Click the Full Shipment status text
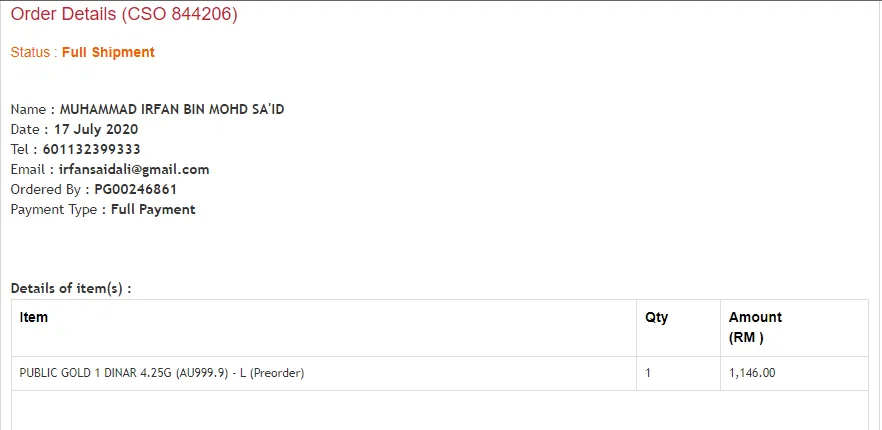882x430 pixels. coord(108,52)
